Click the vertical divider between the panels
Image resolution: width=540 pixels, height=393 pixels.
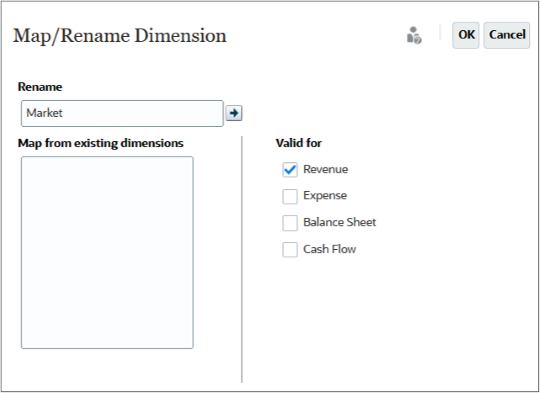click(242, 259)
